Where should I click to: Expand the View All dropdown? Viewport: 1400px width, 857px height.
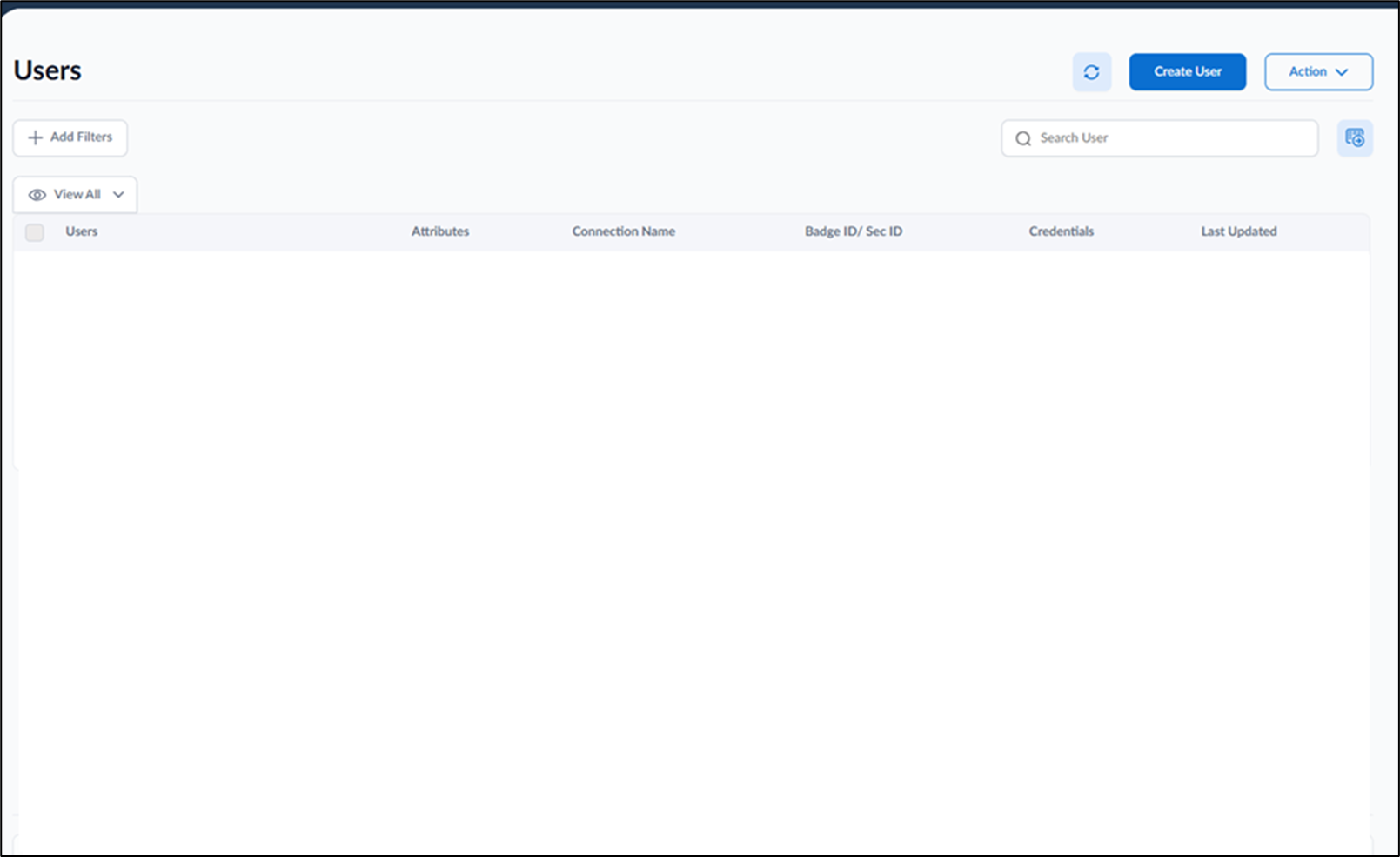click(76, 195)
